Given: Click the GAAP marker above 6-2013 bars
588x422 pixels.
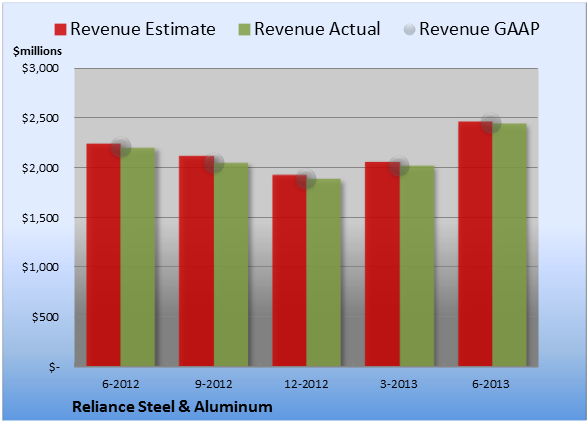Looking at the screenshot, I should click(x=491, y=123).
